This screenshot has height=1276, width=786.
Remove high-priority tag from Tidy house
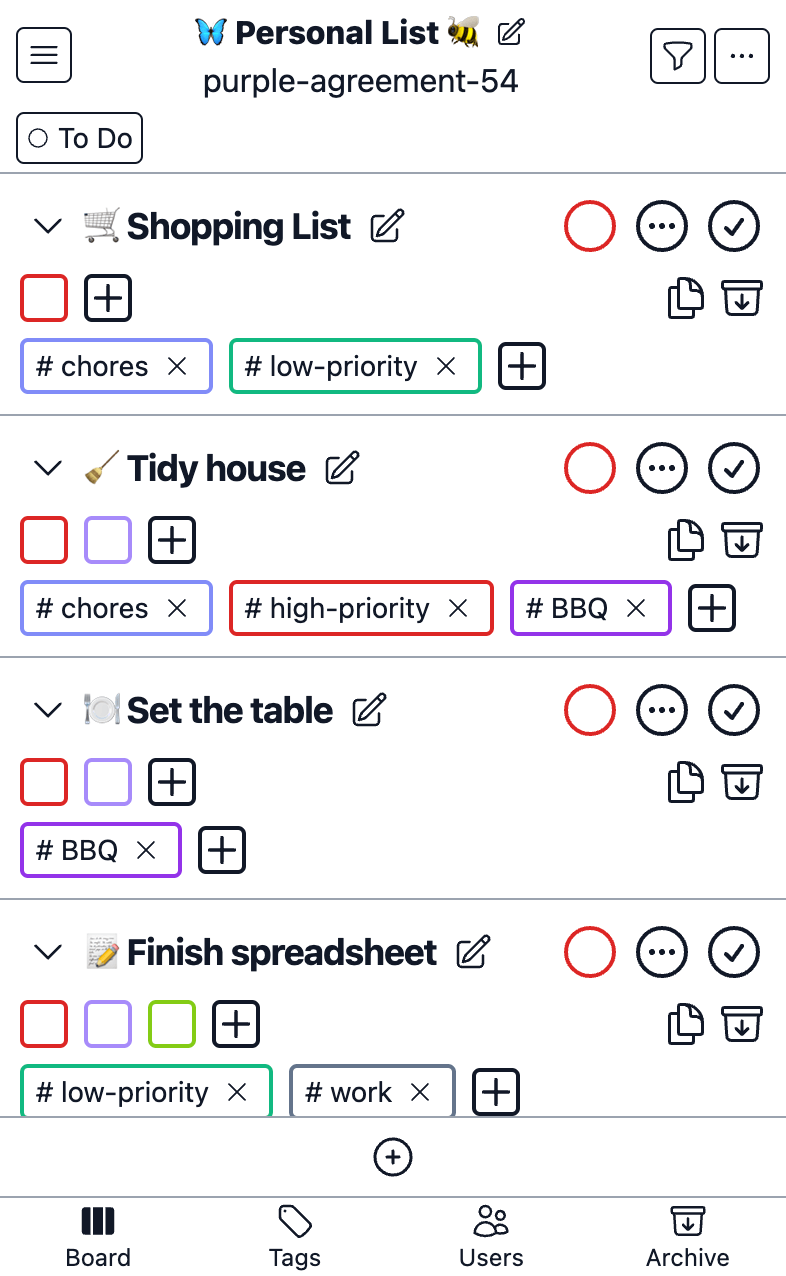pyautogui.click(x=458, y=608)
